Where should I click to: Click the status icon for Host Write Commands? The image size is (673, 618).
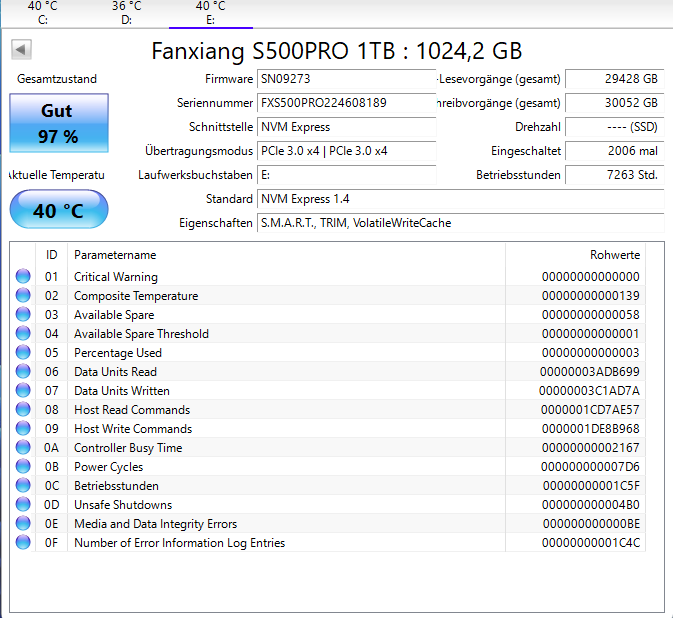pyautogui.click(x=23, y=428)
